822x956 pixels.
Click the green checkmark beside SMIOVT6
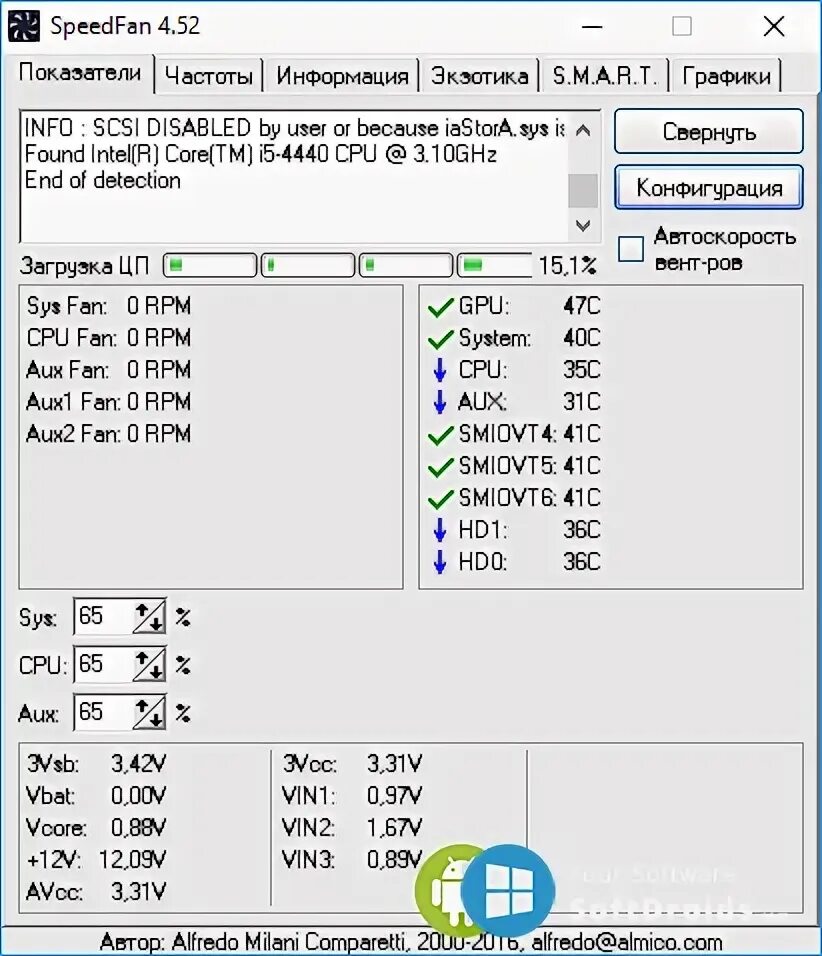440,499
